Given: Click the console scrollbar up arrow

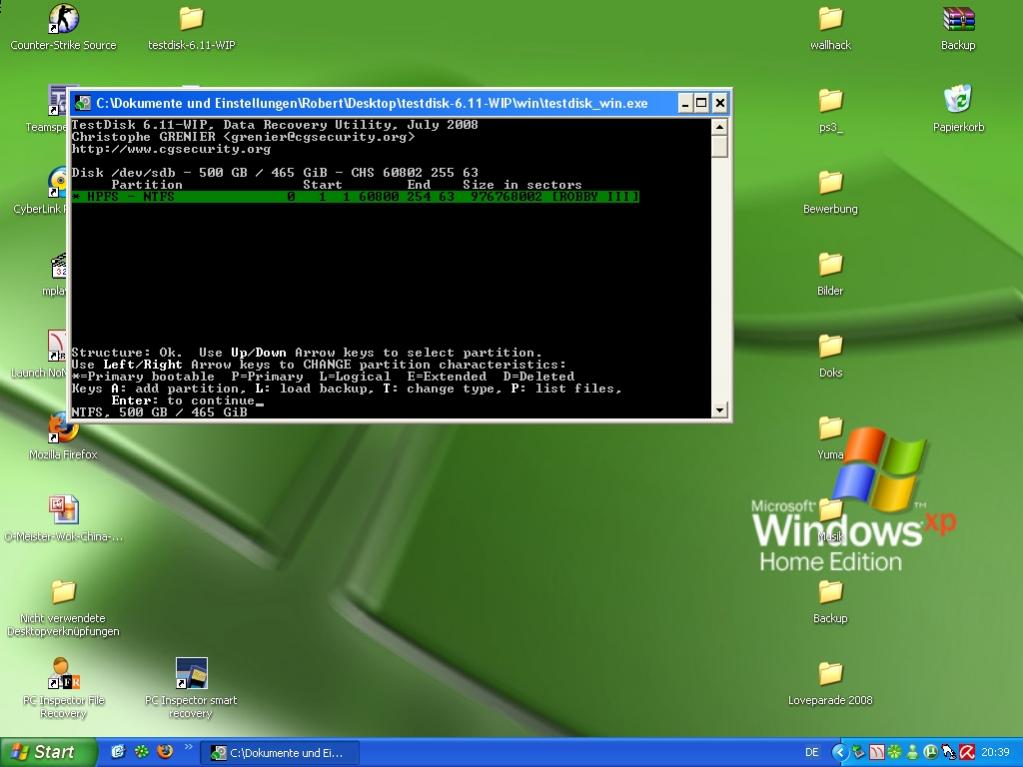Looking at the screenshot, I should (x=720, y=127).
